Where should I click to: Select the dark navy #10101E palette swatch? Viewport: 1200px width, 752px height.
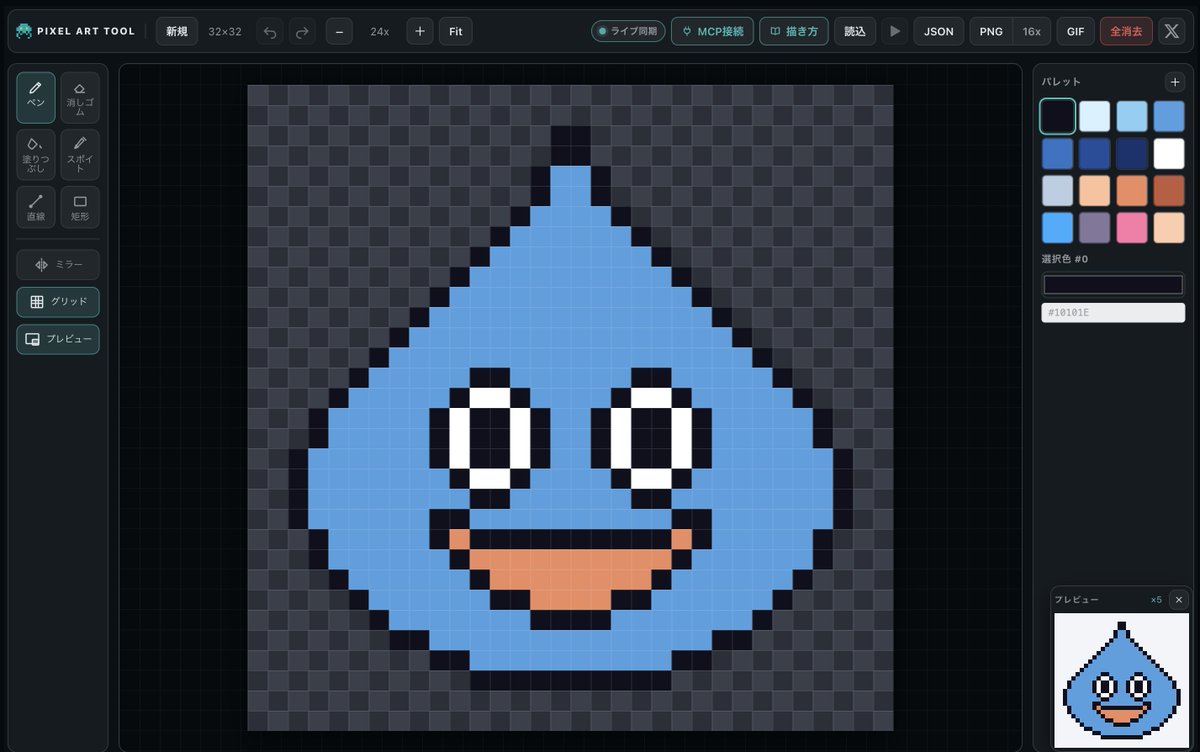(x=1058, y=116)
